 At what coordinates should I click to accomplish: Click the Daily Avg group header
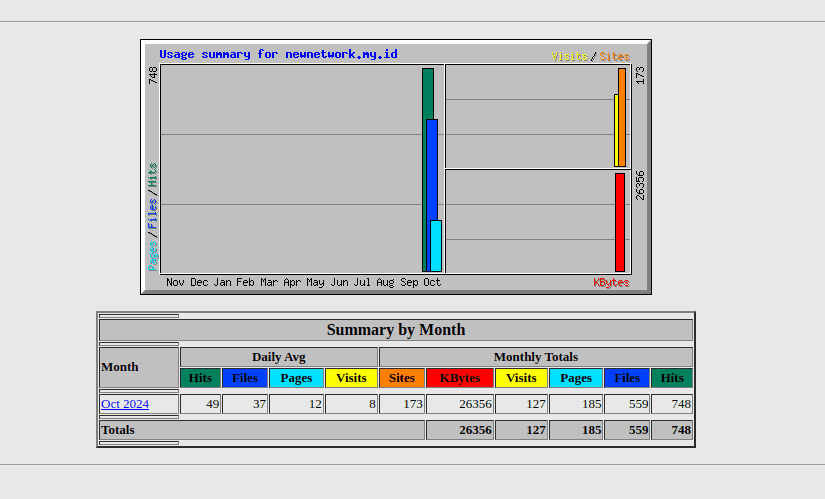click(279, 357)
